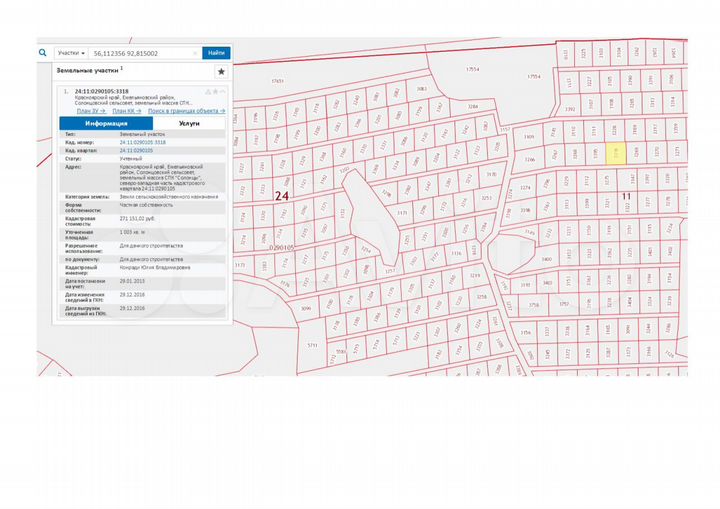Select the yellow highlighted parcel on the map
Image resolution: width=720 pixels, height=509 pixels.
coord(617,152)
